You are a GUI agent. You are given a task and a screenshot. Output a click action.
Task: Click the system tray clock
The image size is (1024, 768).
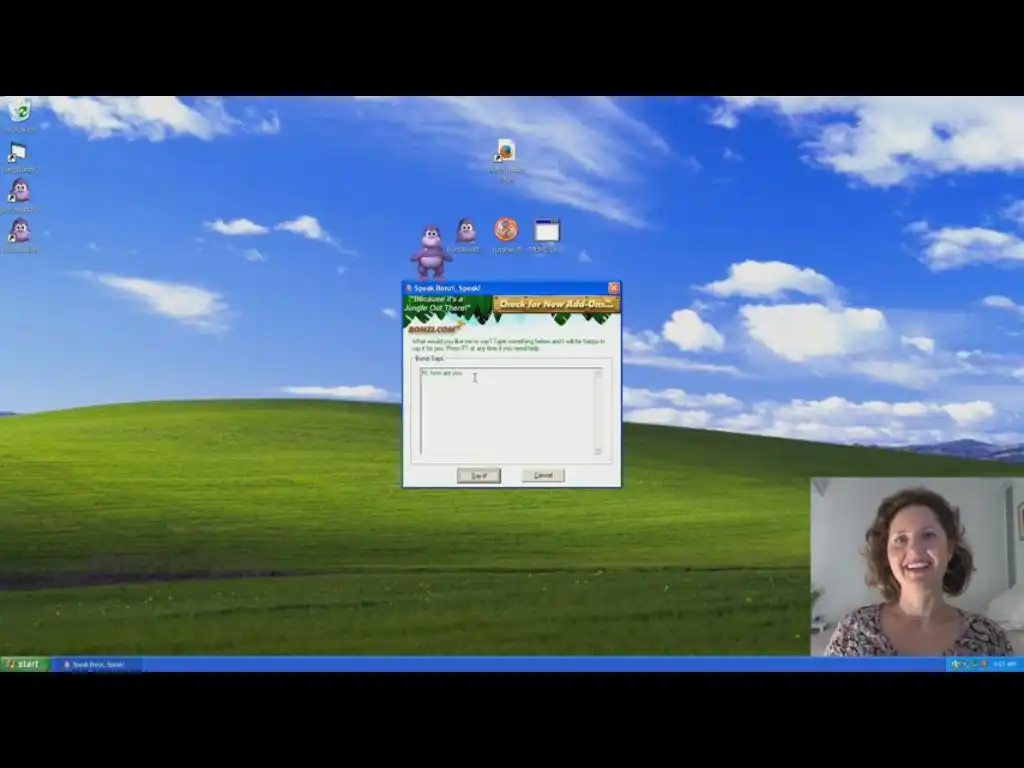click(1004, 664)
